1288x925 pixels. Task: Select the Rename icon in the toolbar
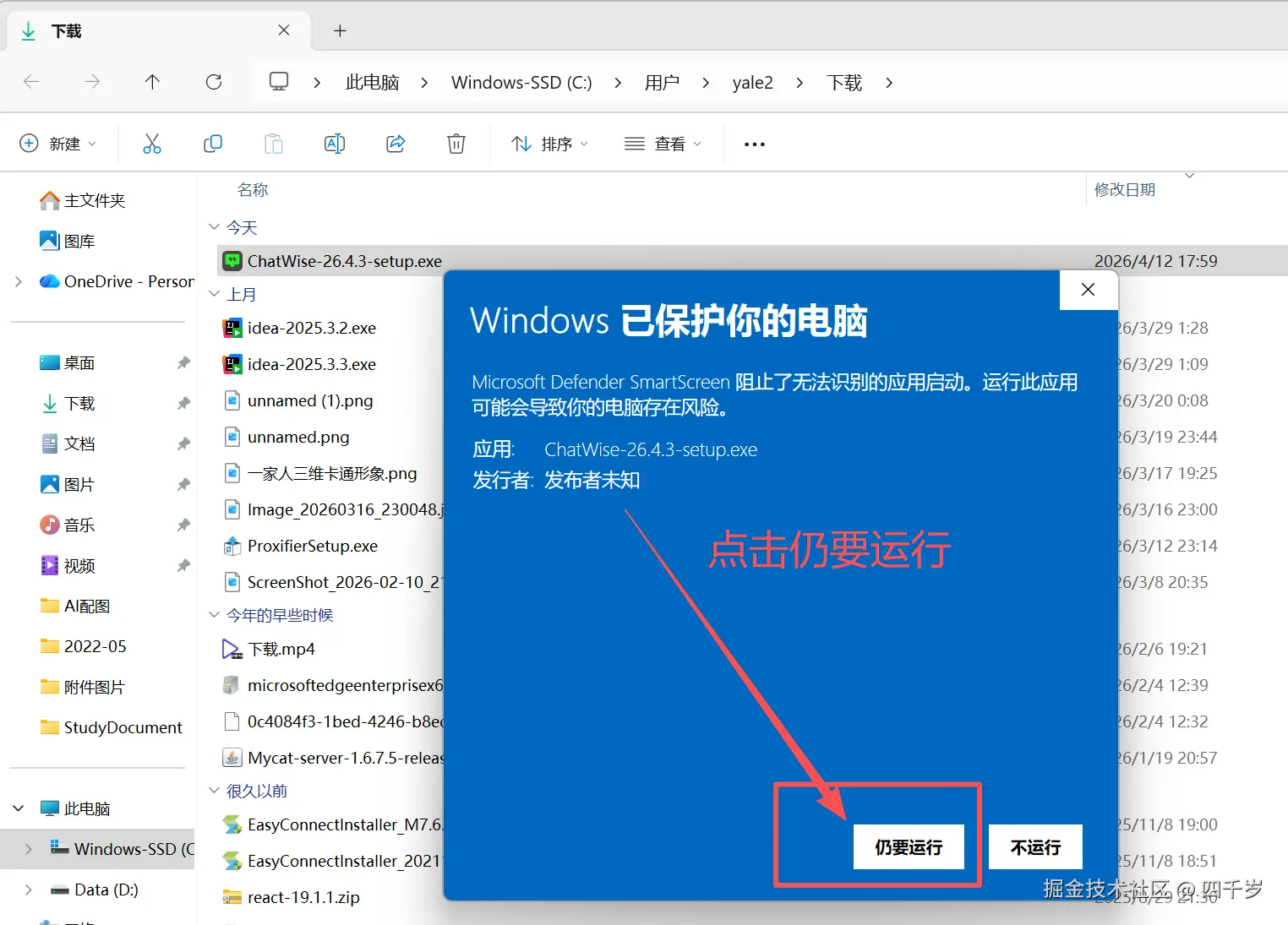(334, 143)
